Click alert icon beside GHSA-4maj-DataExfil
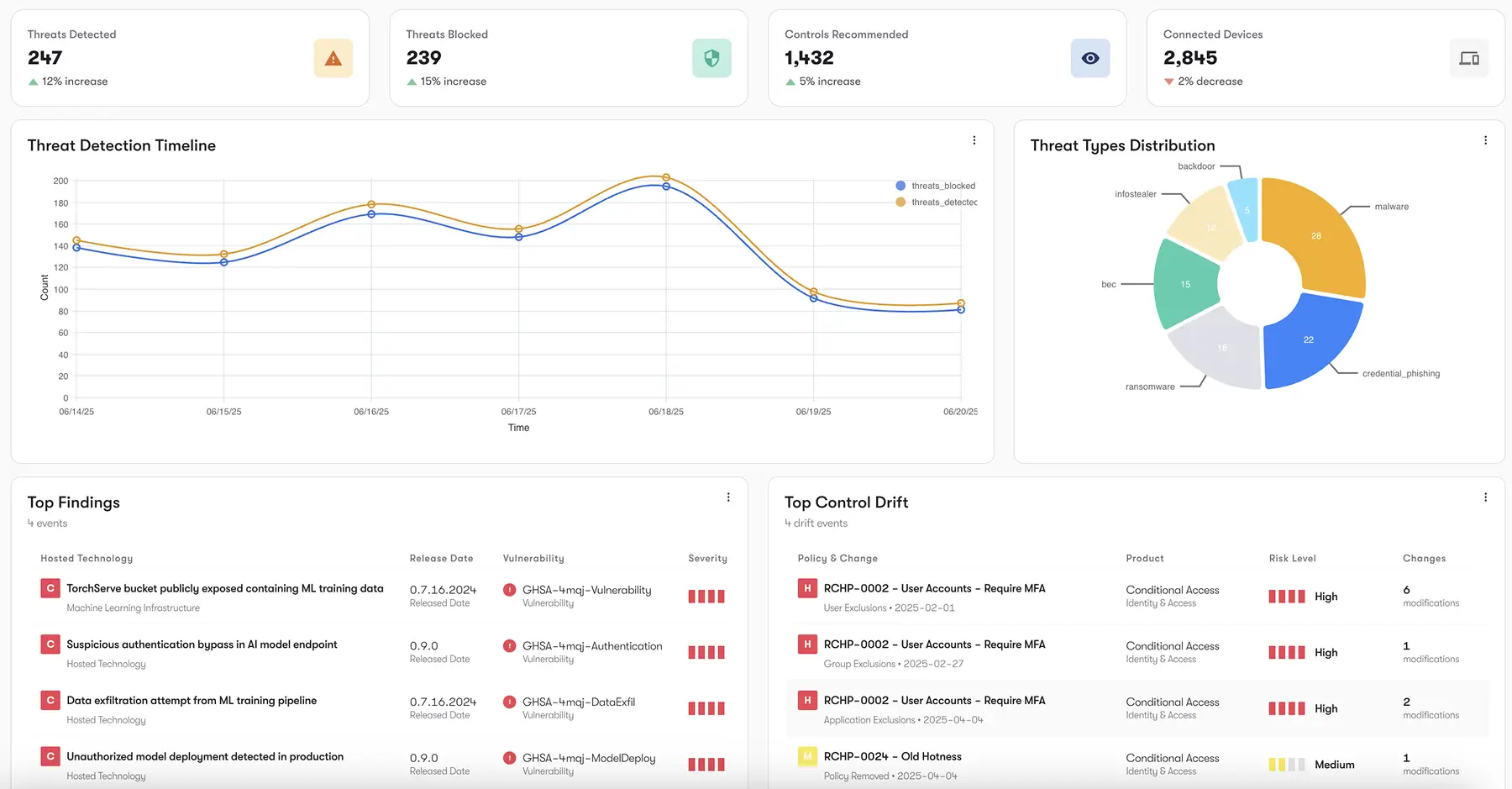 pyautogui.click(x=509, y=702)
